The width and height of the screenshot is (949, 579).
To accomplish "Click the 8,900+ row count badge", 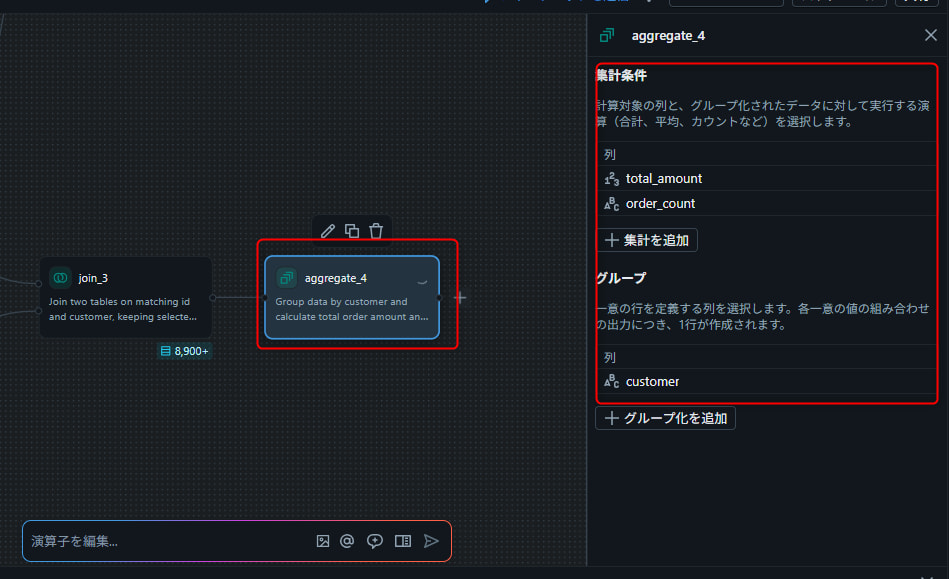I will point(185,351).
